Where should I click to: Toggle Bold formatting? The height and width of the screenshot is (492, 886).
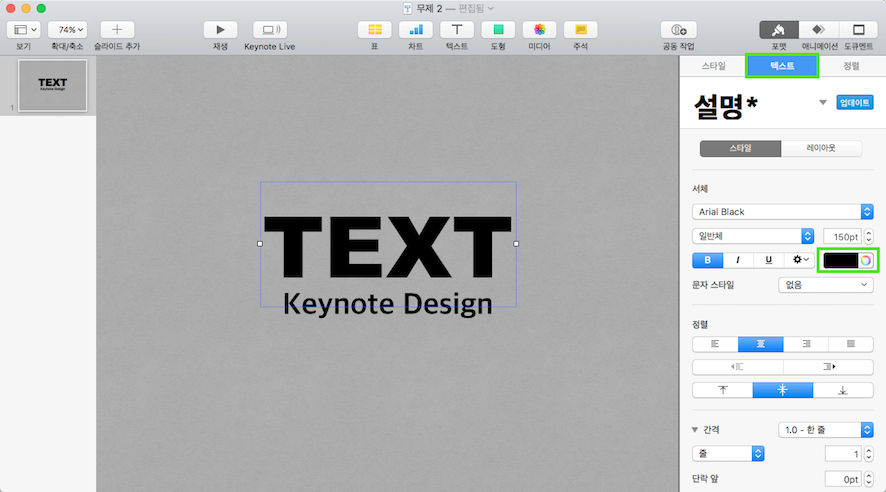707,260
